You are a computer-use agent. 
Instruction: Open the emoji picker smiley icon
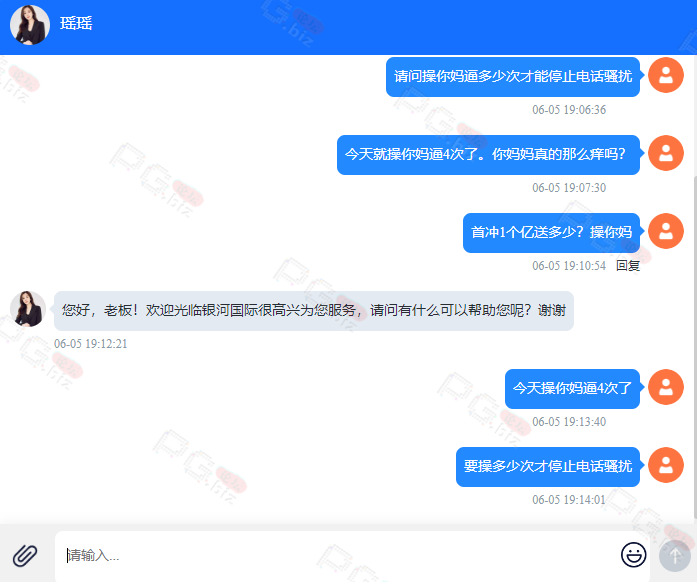point(633,555)
